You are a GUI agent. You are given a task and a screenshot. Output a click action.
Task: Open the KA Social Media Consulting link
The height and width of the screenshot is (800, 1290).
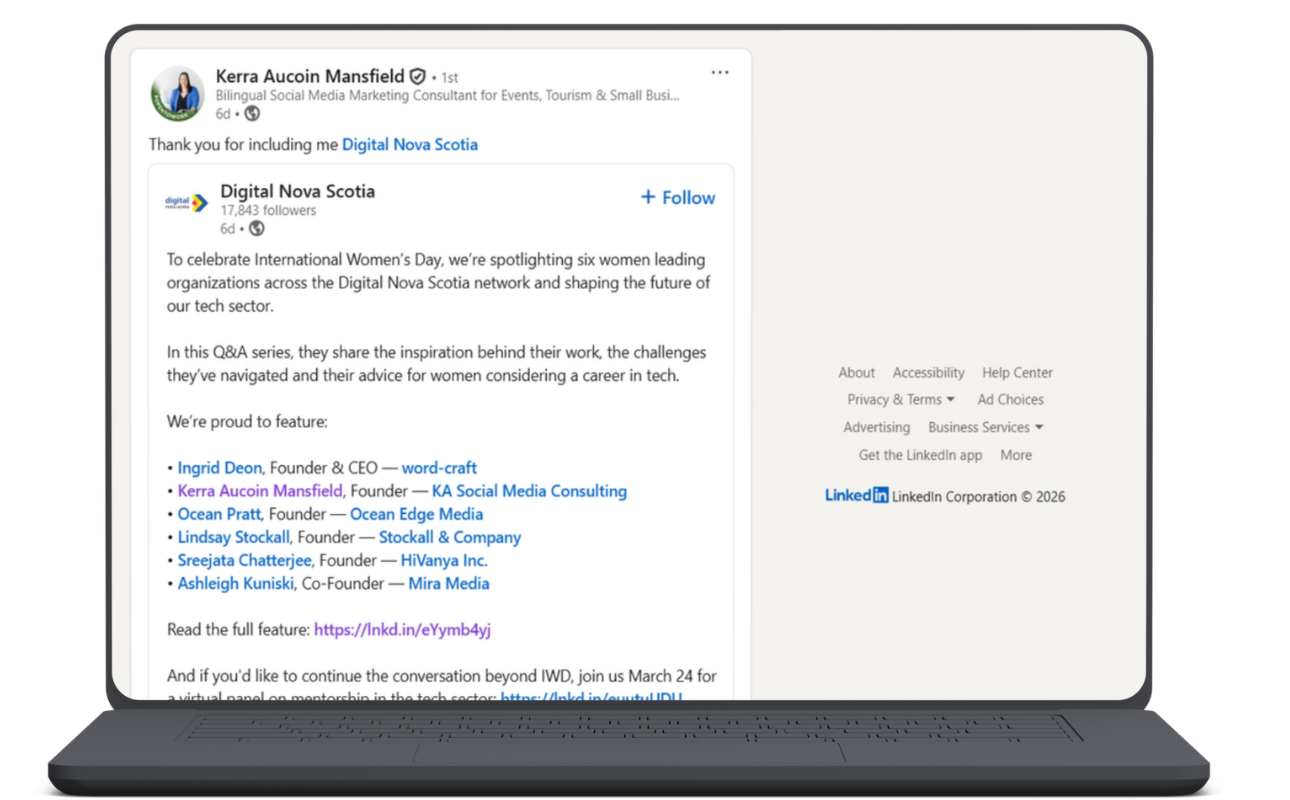pyautogui.click(x=529, y=491)
